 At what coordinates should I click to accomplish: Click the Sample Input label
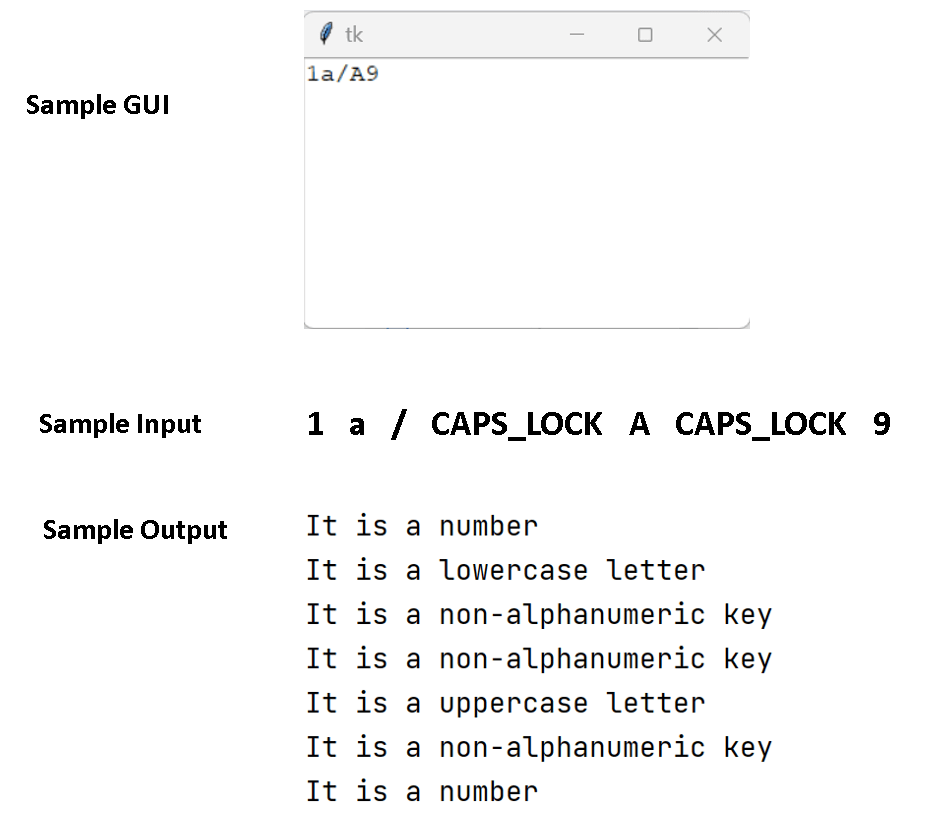[x=119, y=424]
